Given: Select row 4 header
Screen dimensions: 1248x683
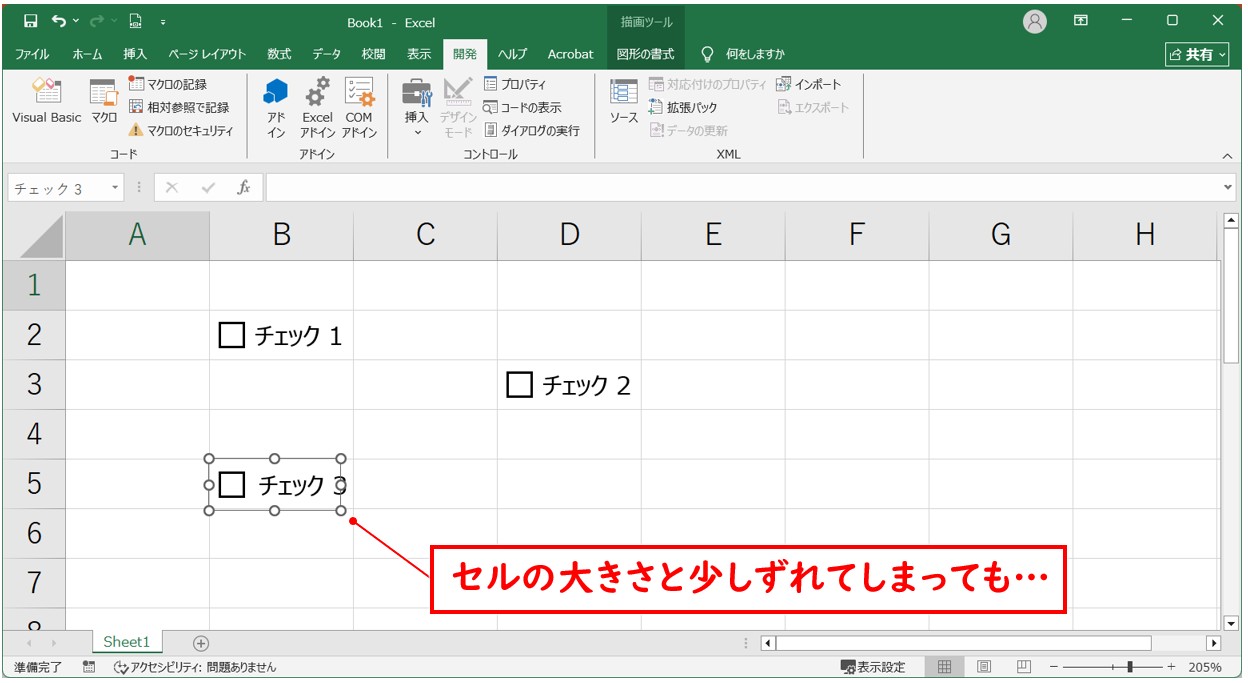Looking at the screenshot, I should [34, 434].
